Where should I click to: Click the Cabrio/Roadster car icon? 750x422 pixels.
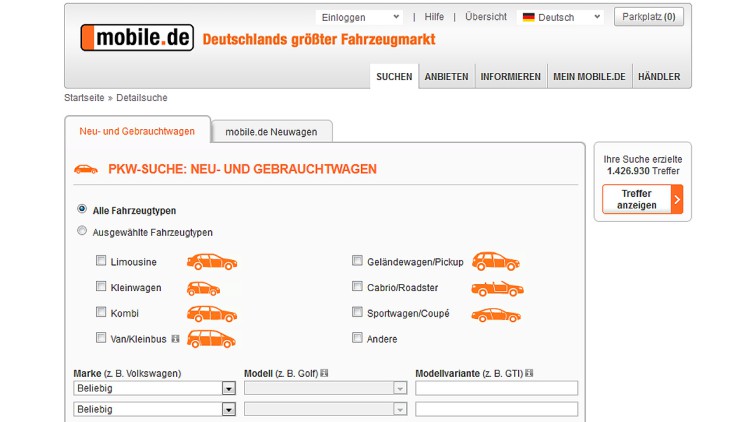[x=497, y=289]
